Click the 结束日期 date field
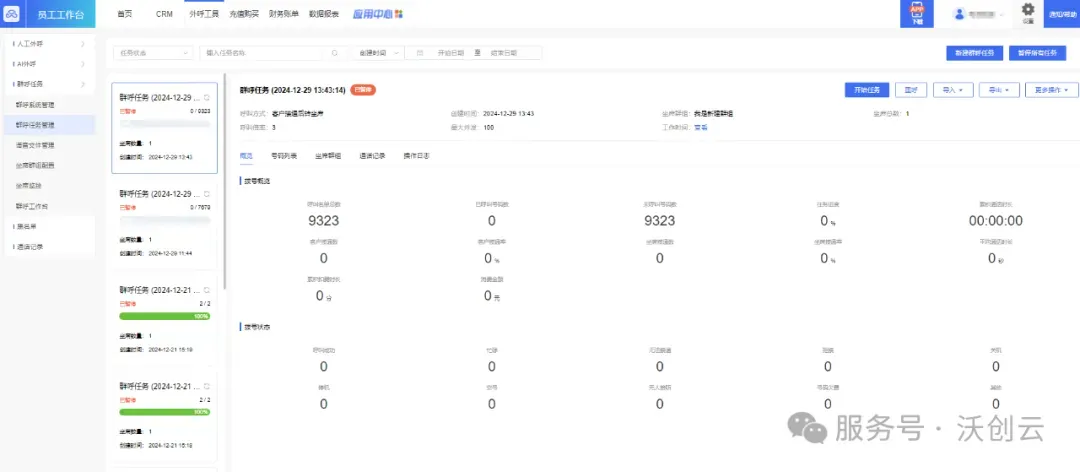This screenshot has height=472, width=1080. pyautogui.click(x=503, y=53)
